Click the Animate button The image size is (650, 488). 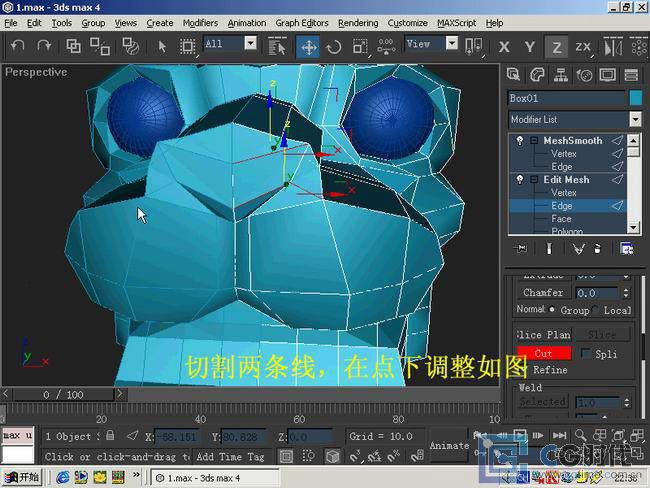click(x=449, y=445)
